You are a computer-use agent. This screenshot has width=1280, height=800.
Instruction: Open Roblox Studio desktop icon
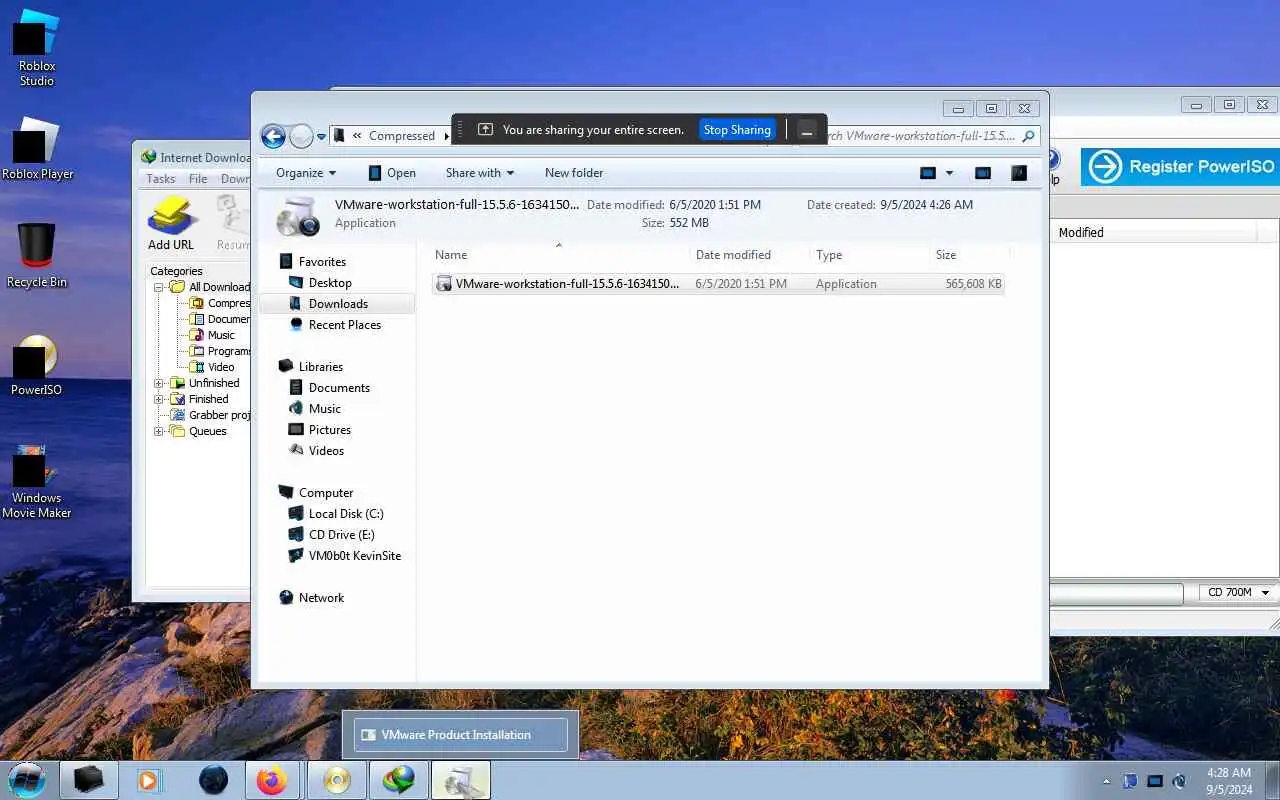37,50
